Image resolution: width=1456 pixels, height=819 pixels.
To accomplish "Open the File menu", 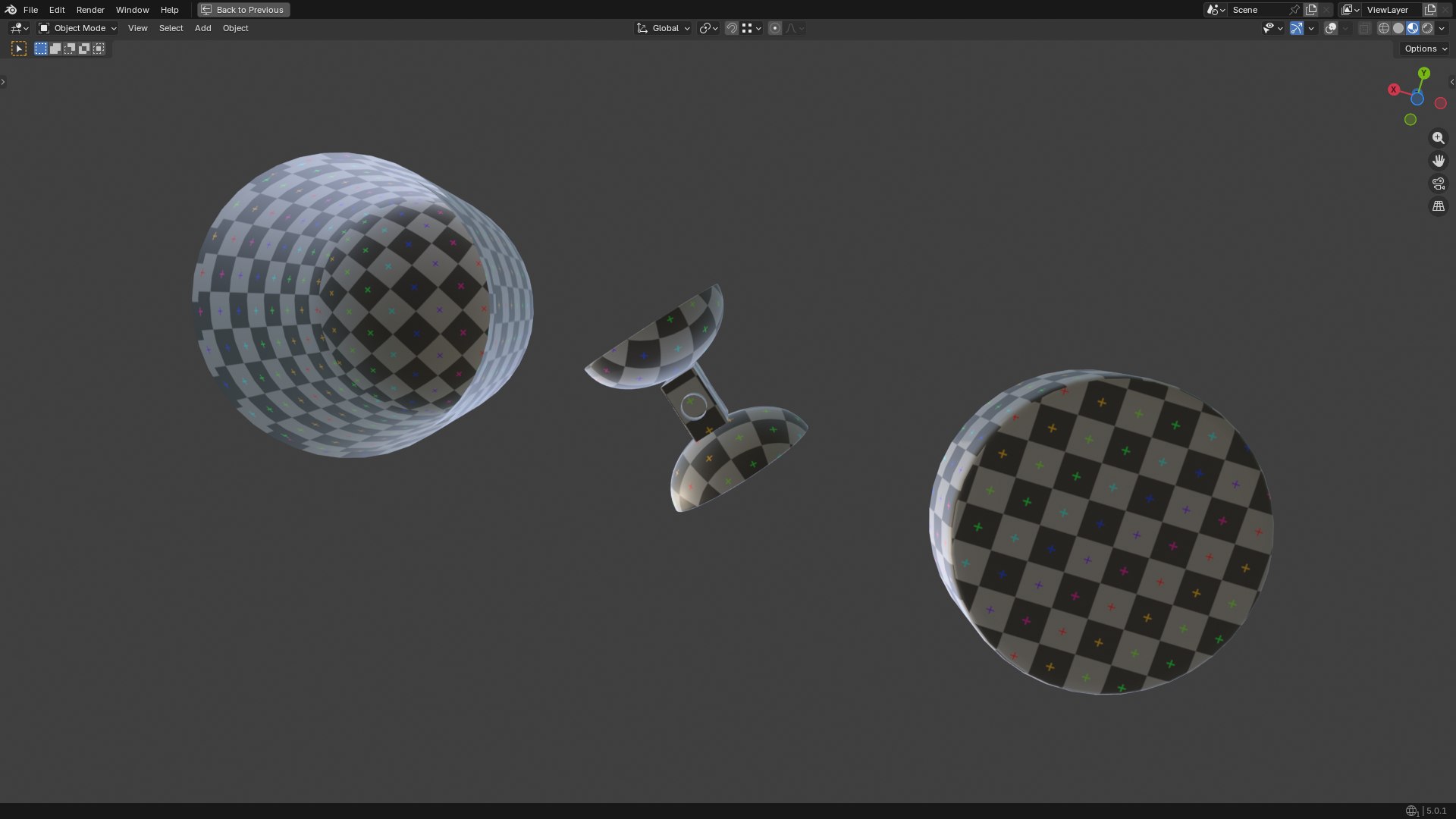I will coord(30,10).
